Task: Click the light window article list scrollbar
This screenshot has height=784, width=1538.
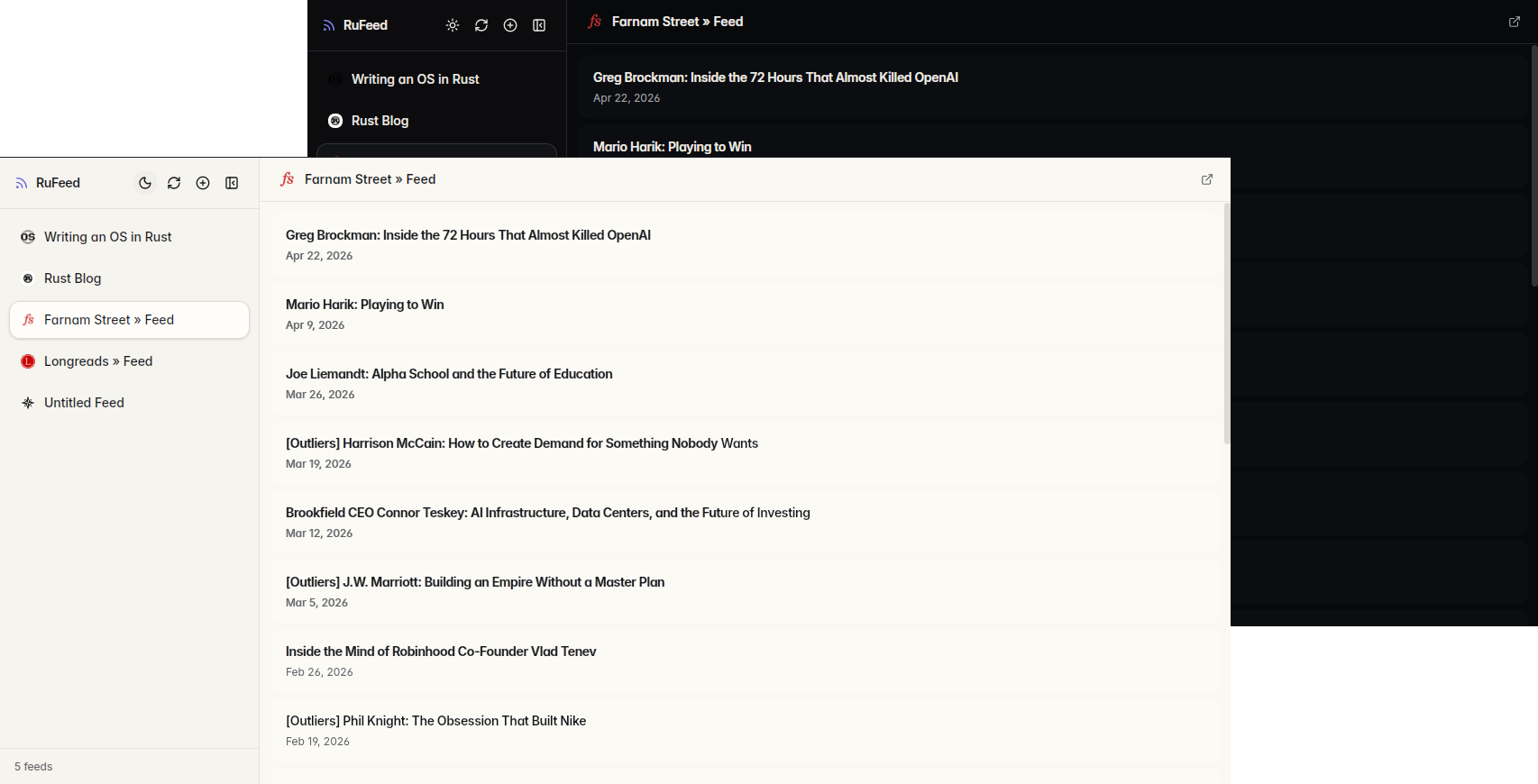Action: coord(1227,324)
